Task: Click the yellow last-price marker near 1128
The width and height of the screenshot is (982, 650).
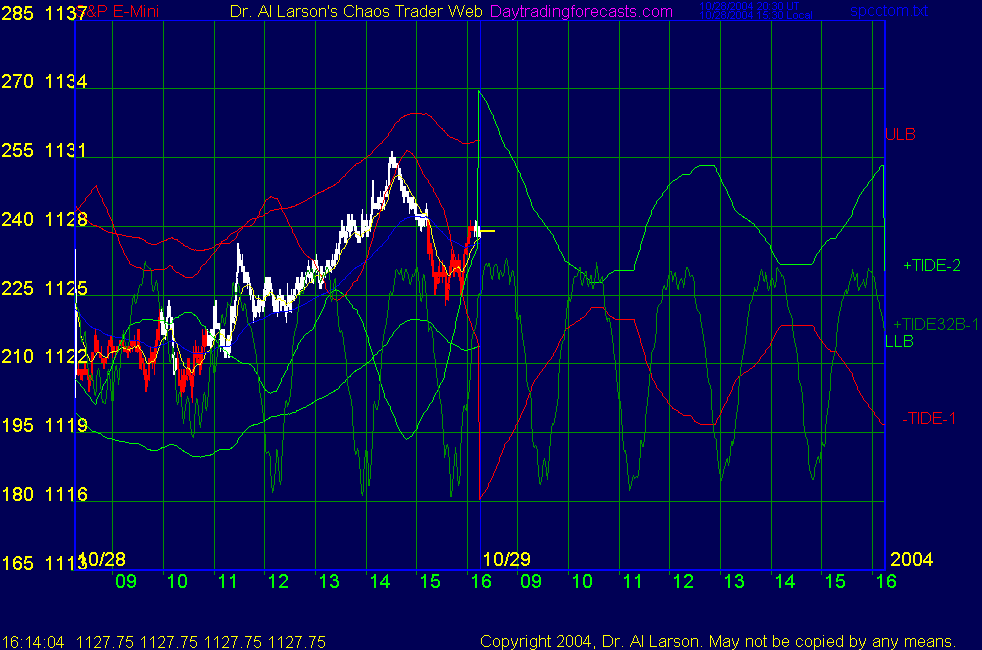Action: point(488,232)
